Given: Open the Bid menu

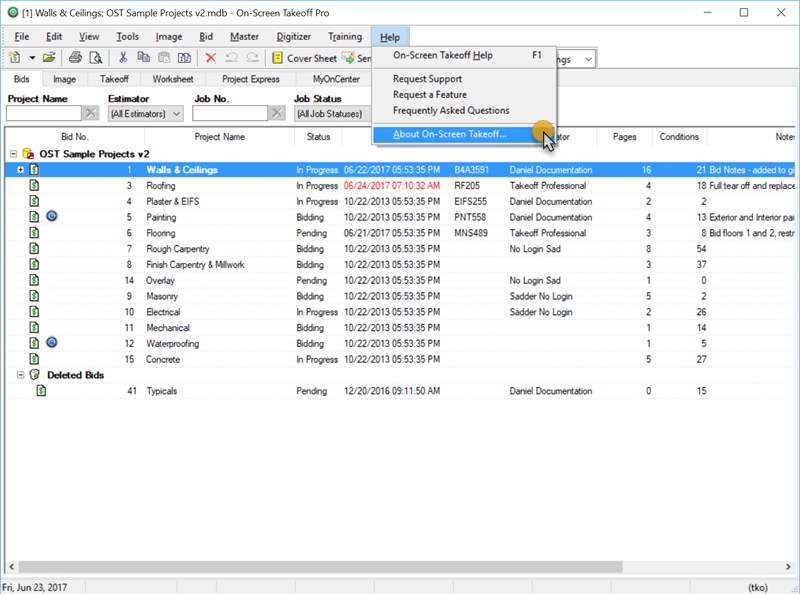Looking at the screenshot, I should [x=206, y=37].
